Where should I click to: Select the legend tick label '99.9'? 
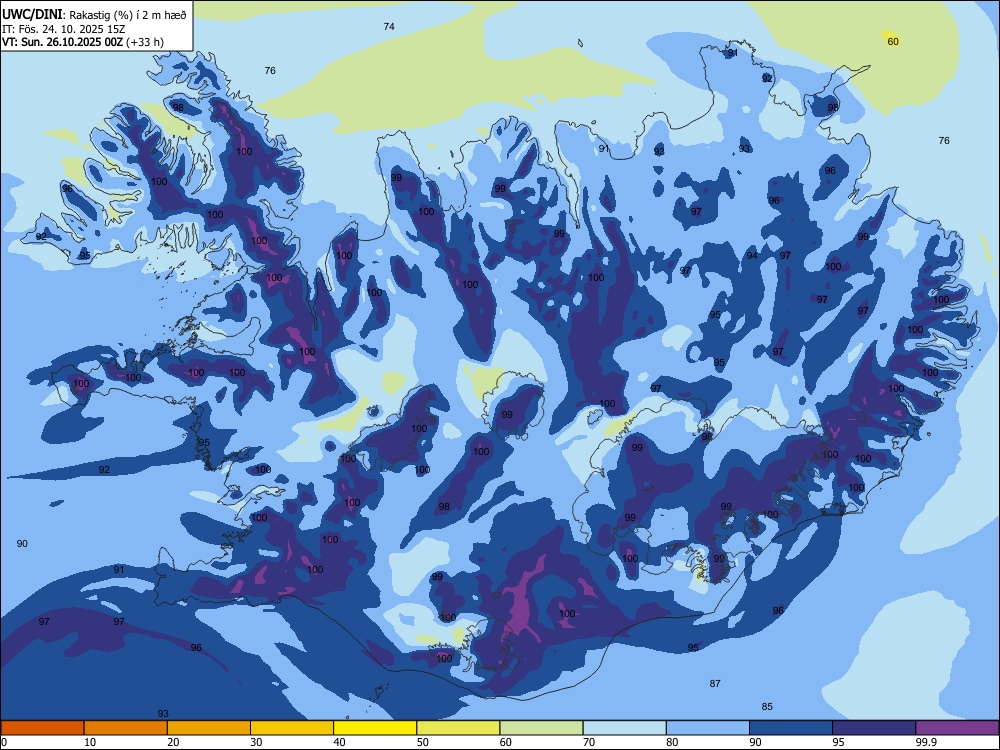(926, 742)
